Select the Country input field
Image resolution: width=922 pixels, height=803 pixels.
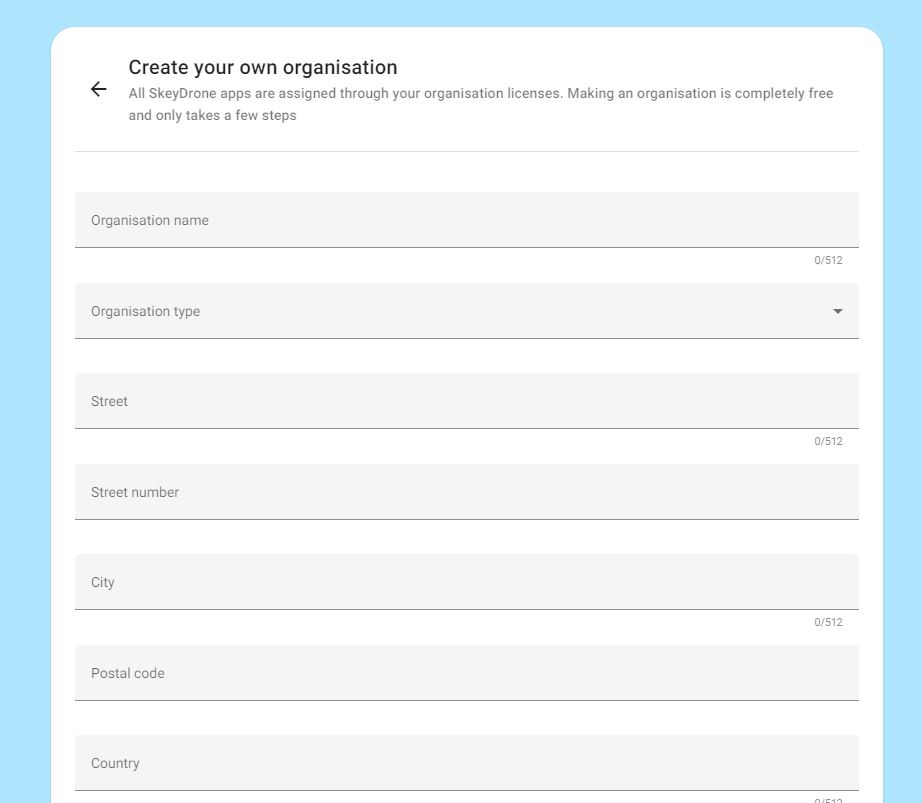(x=466, y=763)
